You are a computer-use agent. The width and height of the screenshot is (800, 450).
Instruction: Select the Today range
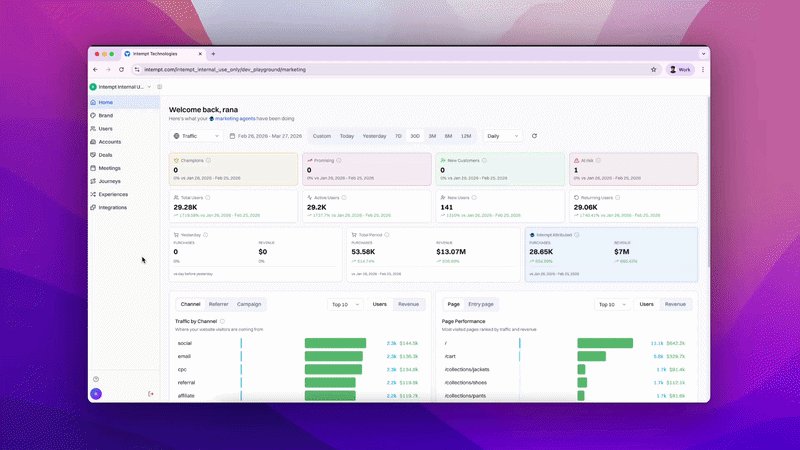pos(347,136)
